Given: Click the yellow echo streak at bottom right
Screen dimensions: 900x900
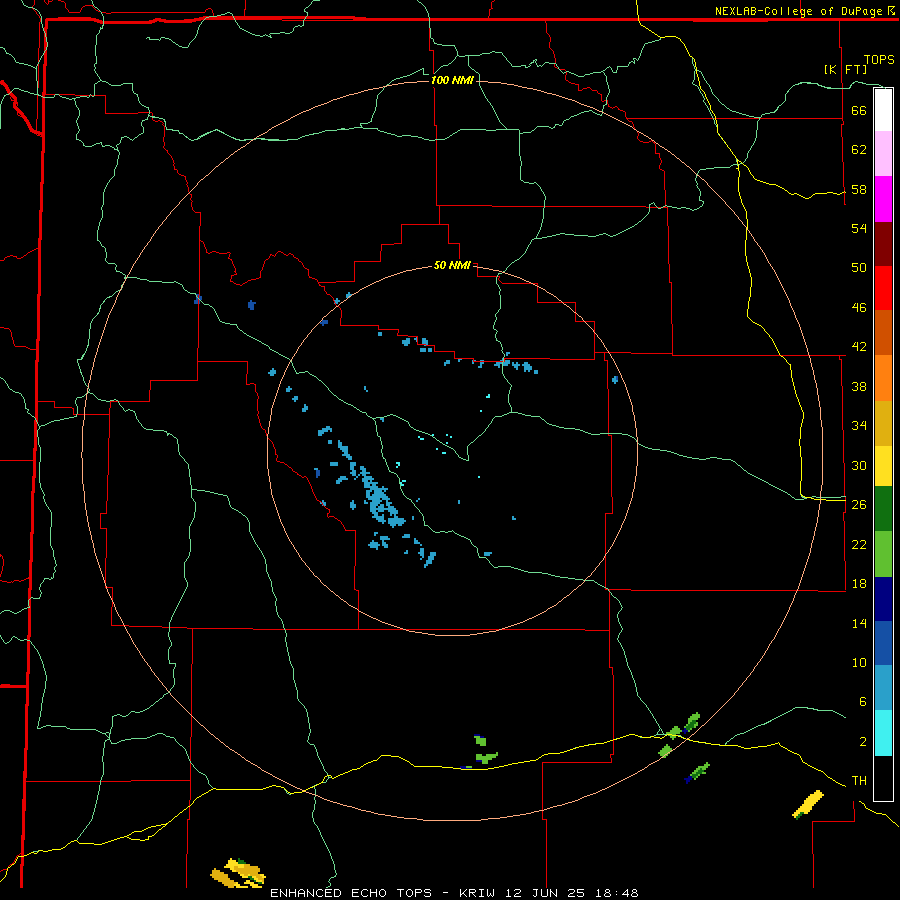Looking at the screenshot, I should (x=808, y=804).
